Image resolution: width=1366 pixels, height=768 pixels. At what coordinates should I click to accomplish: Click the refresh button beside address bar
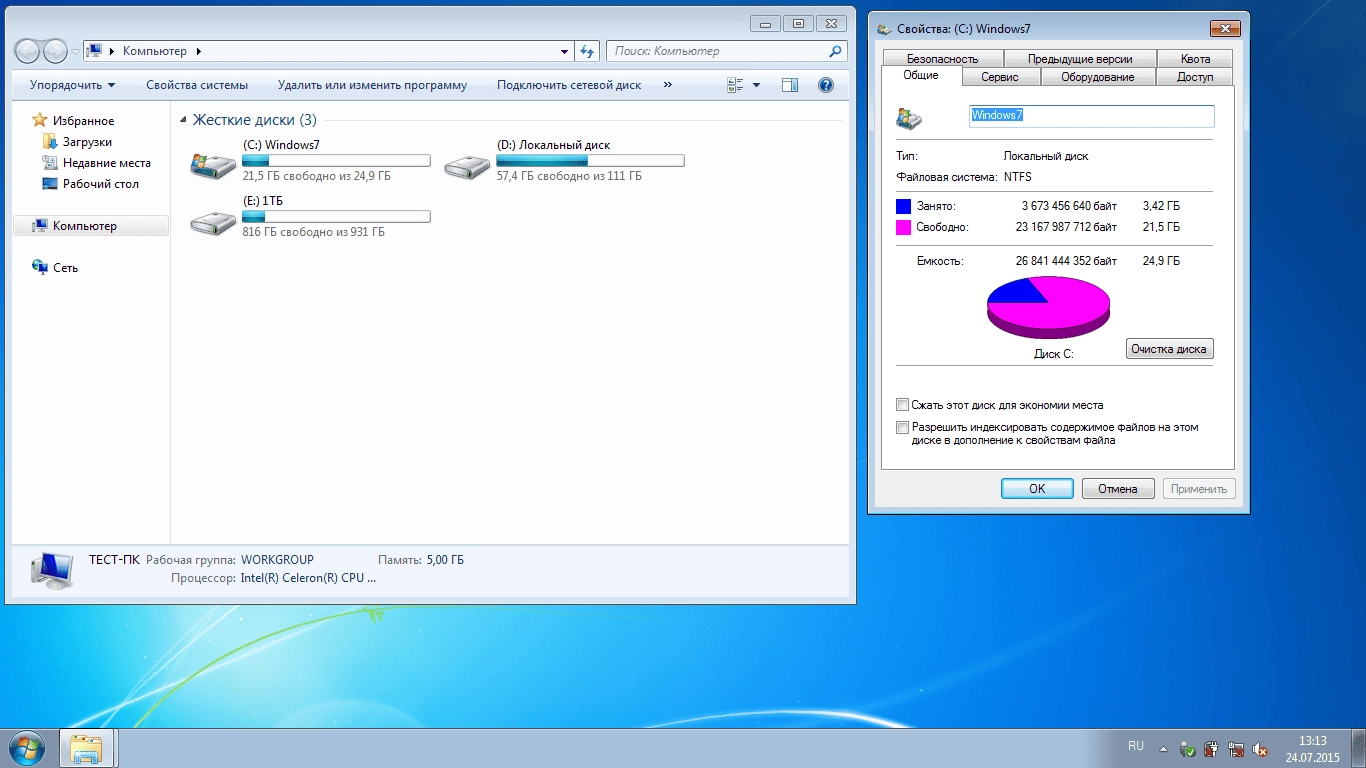pos(588,51)
